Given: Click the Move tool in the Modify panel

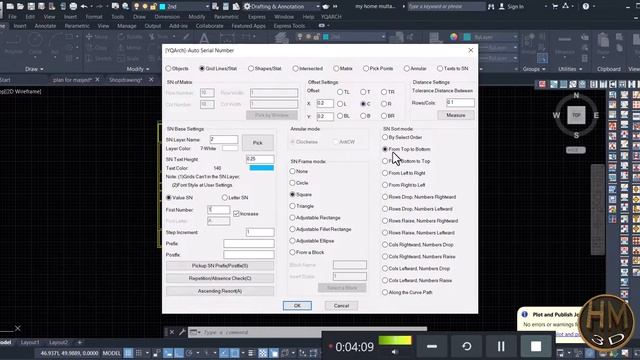Looking at the screenshot, I should 97,37.
